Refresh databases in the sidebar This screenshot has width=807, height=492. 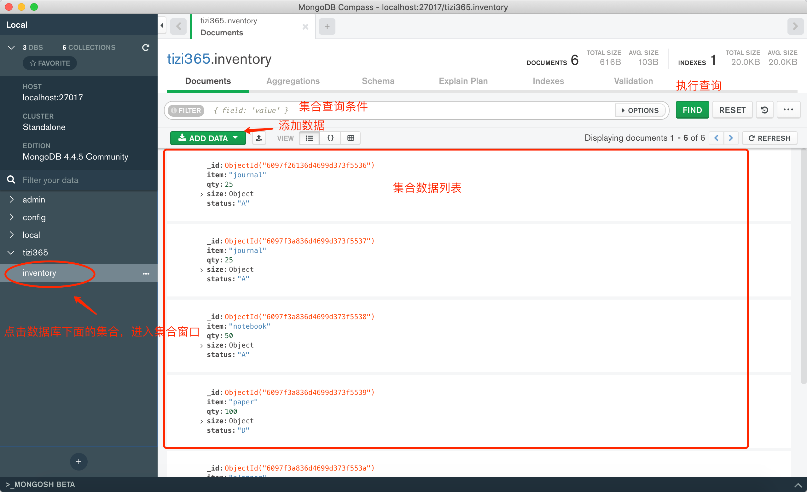146,47
